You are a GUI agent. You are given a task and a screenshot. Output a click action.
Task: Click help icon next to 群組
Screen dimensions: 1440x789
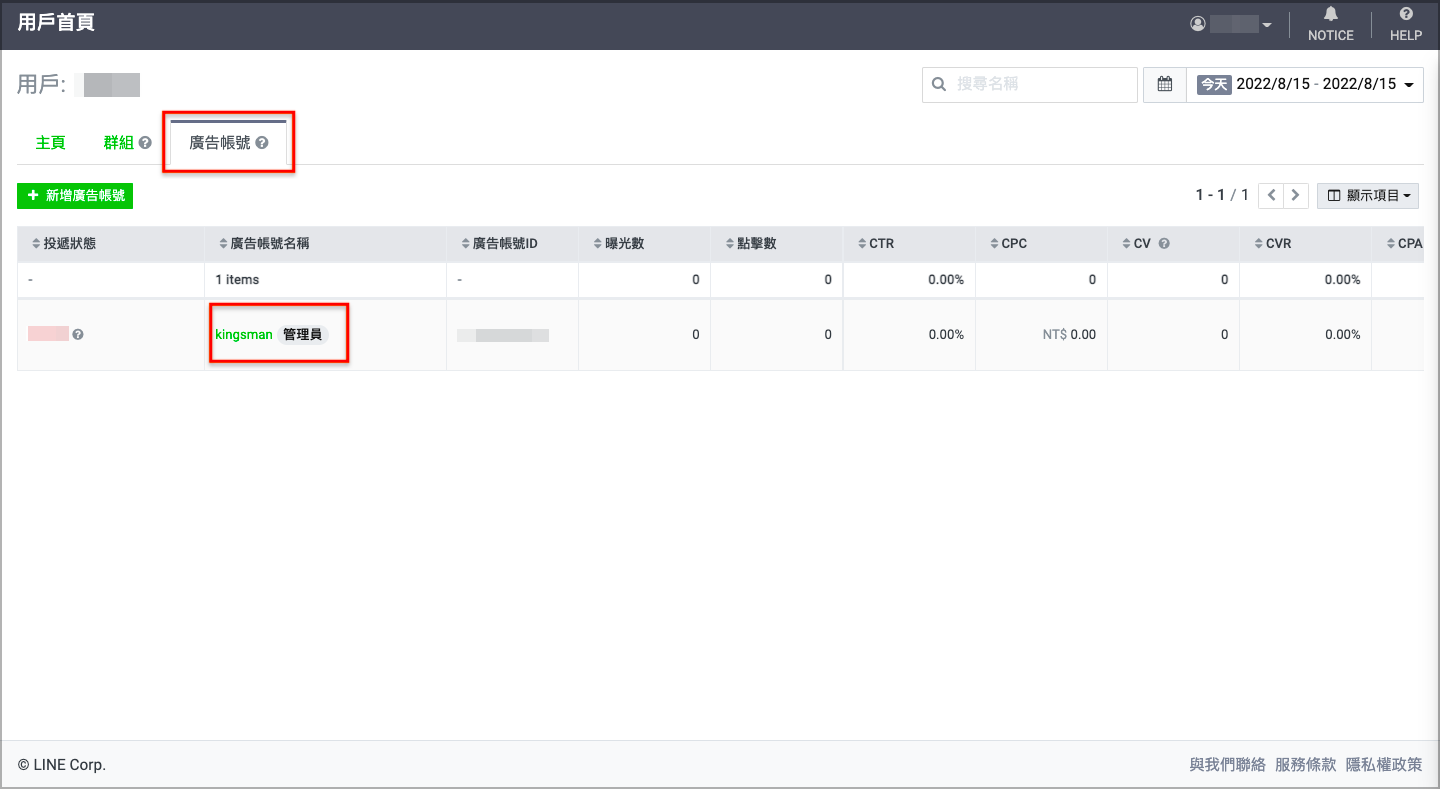point(145,143)
